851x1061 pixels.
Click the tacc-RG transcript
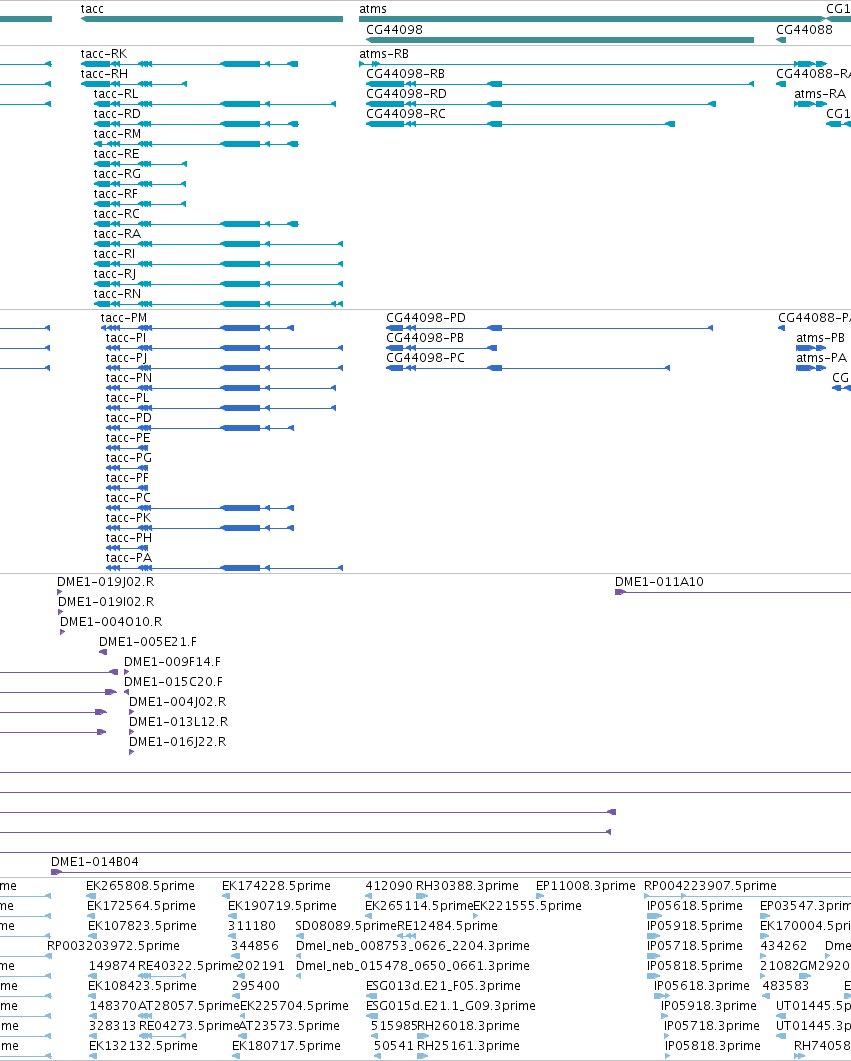[x=141, y=184]
